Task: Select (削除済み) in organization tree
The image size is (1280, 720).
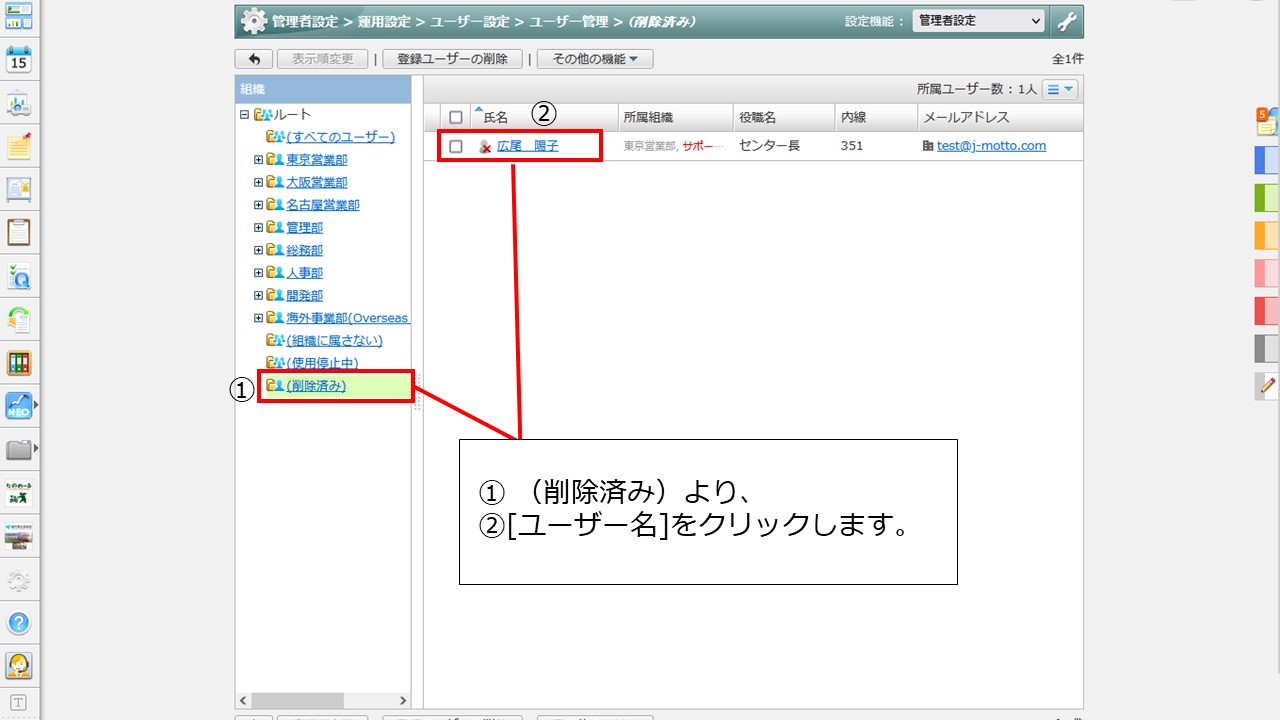Action: click(x=316, y=386)
